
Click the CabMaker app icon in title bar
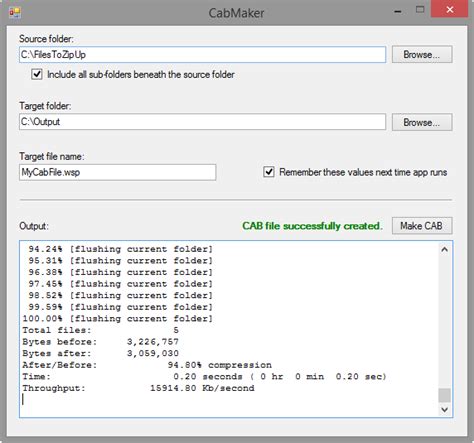(x=15, y=13)
